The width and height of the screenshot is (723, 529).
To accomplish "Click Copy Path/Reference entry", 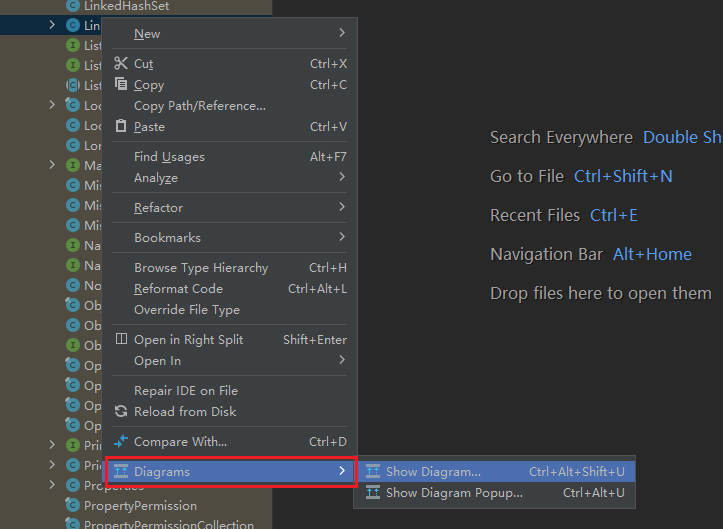I will (x=199, y=106).
